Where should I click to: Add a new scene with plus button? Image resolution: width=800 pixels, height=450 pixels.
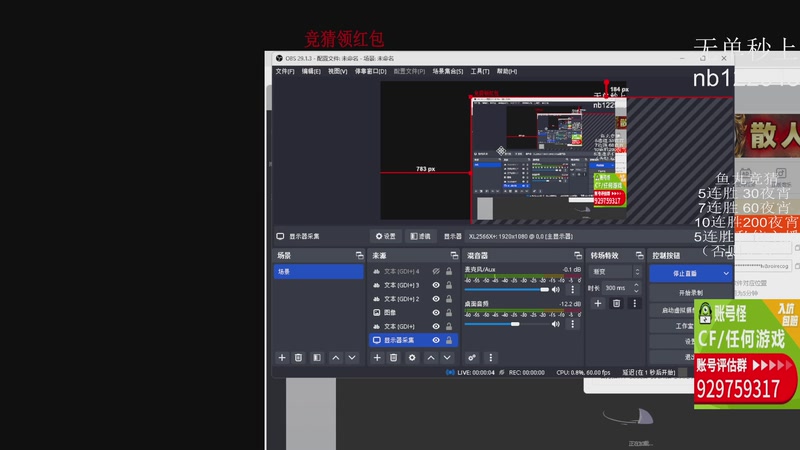coord(282,358)
